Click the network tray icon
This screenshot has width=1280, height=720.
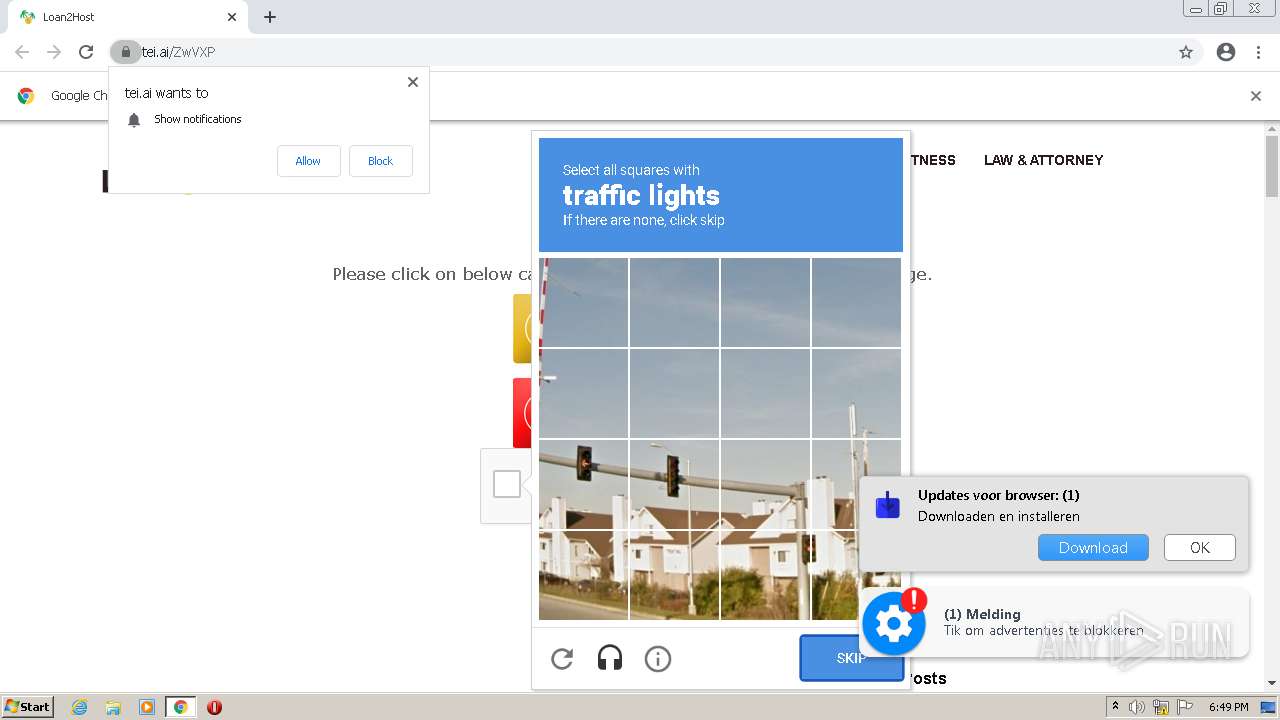click(1161, 707)
